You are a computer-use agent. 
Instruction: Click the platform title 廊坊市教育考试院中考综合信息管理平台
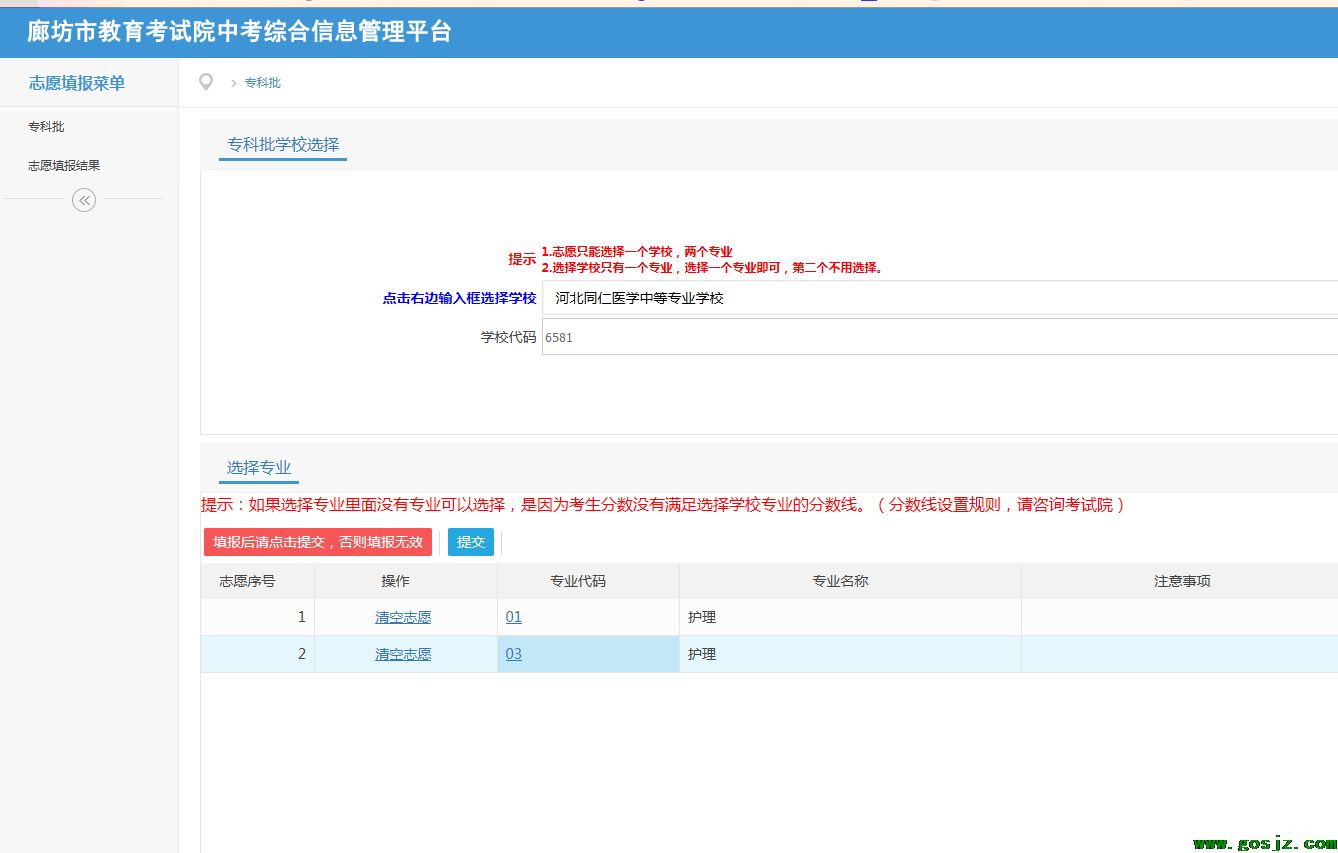pos(239,32)
